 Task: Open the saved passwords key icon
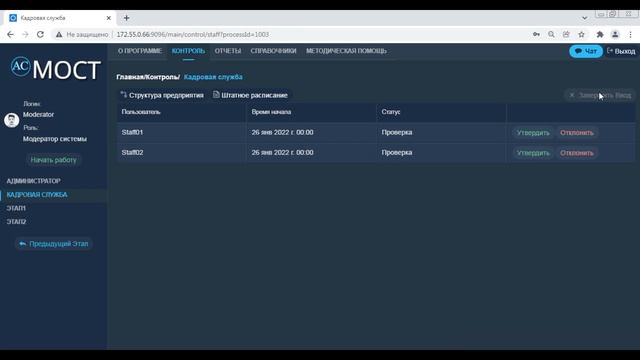(536, 35)
